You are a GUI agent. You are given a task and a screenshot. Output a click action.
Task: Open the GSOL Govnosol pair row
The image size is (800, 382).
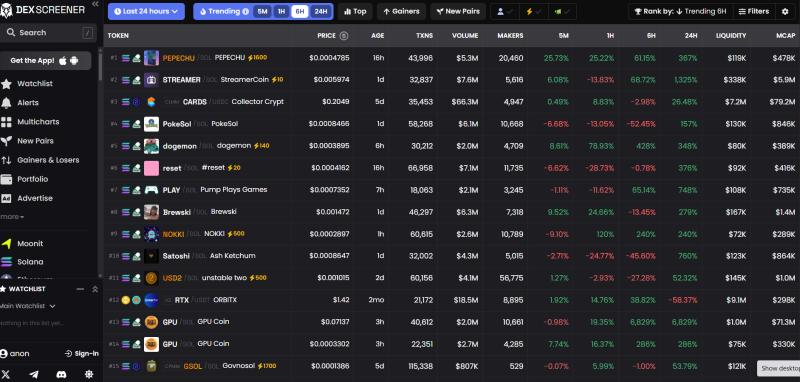(x=452, y=366)
